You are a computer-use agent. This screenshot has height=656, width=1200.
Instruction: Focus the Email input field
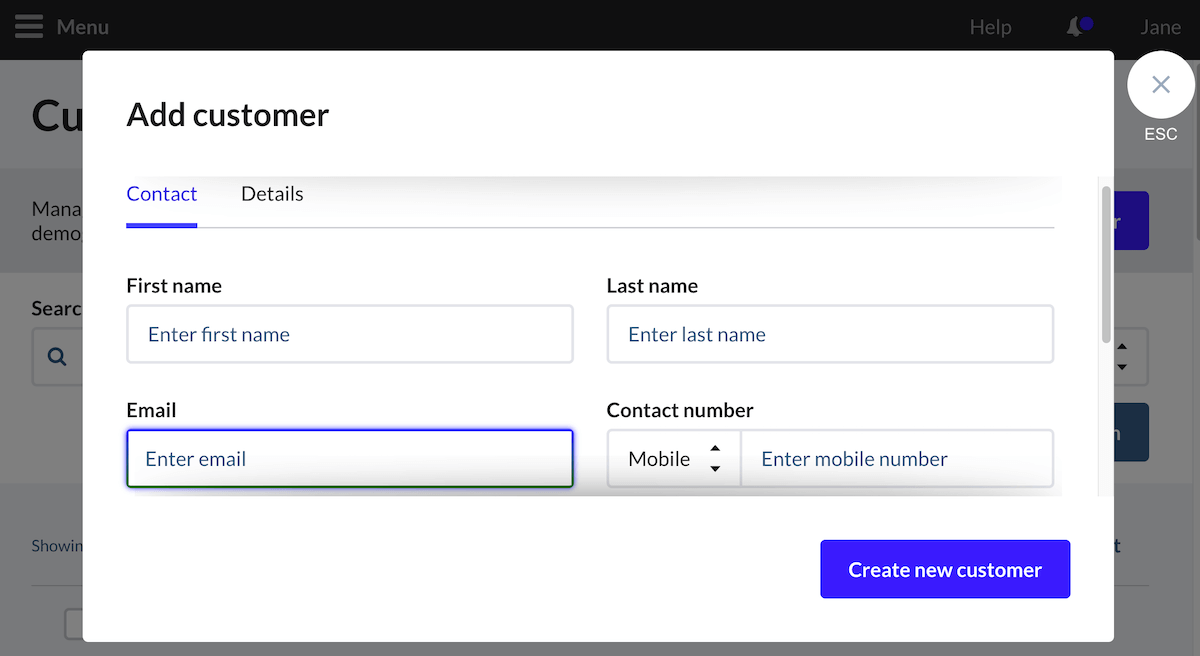[x=350, y=459]
